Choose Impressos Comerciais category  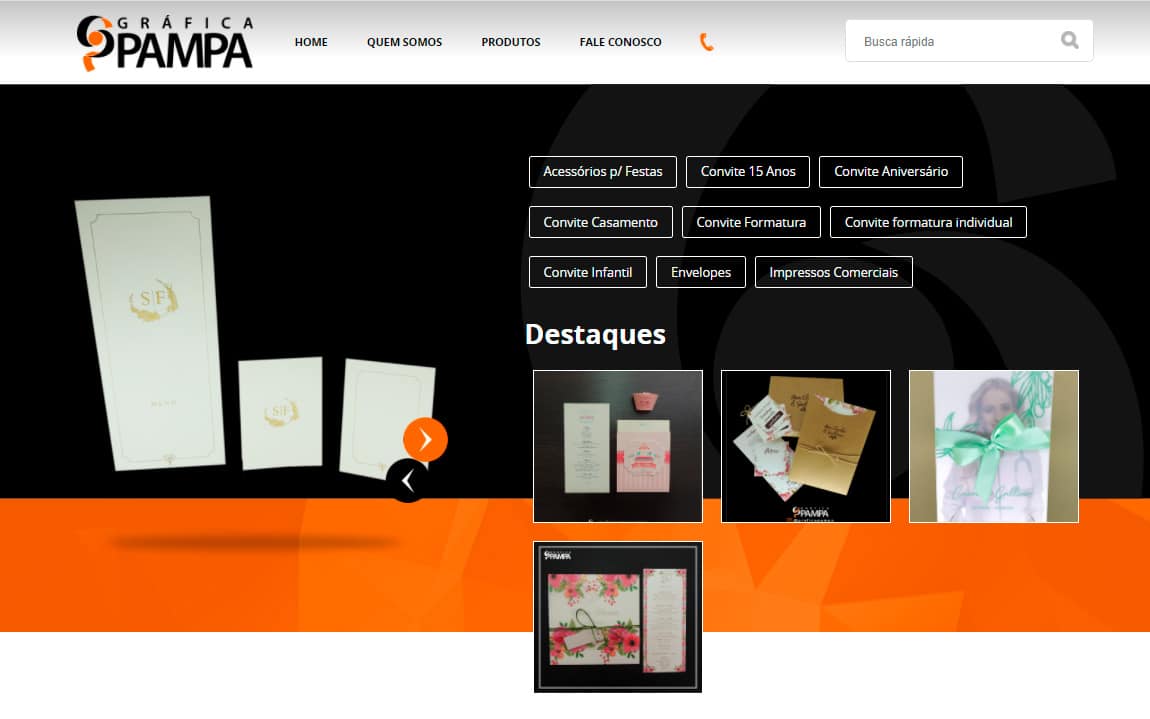click(834, 272)
